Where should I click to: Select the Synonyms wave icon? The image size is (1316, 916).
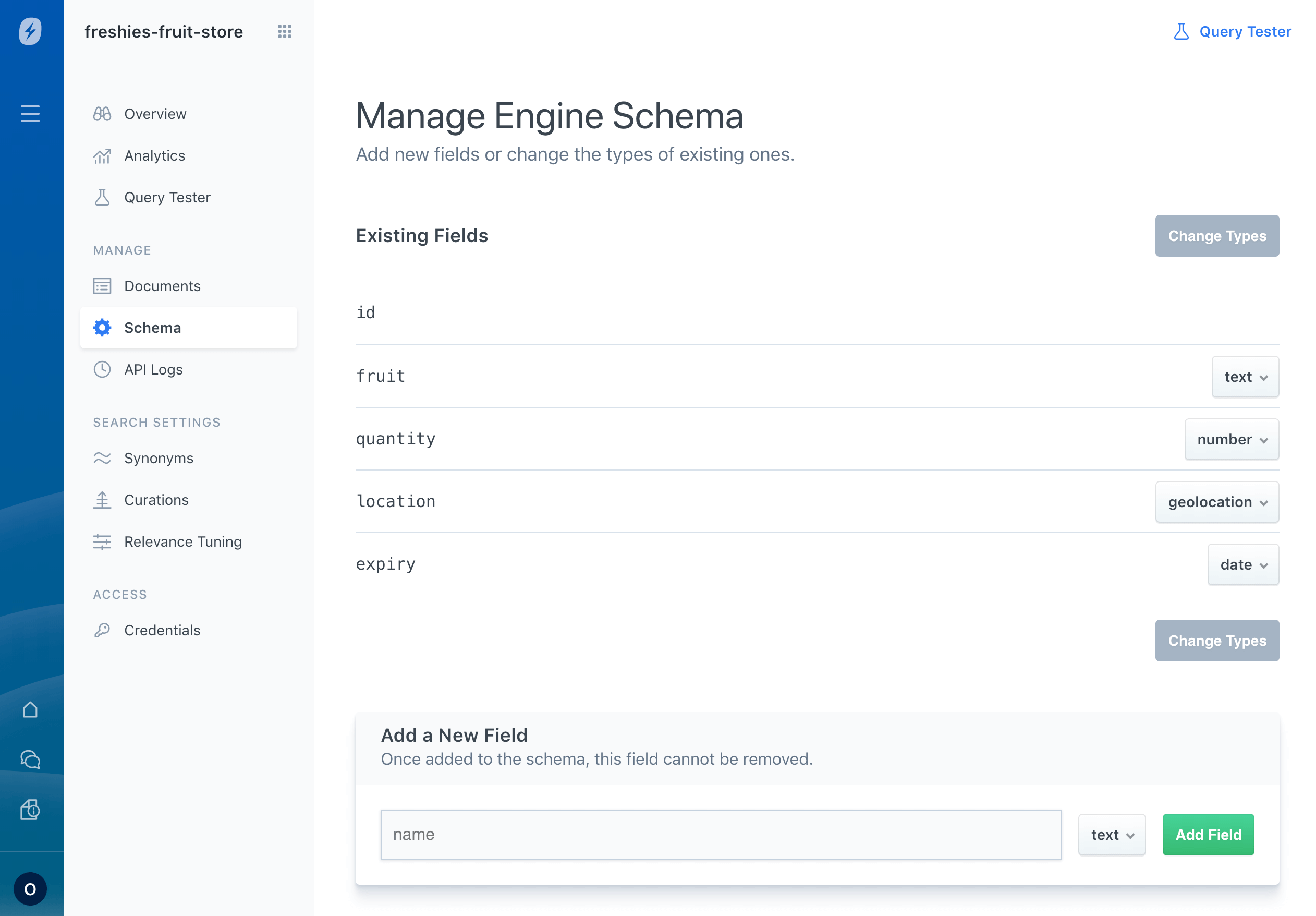point(102,457)
